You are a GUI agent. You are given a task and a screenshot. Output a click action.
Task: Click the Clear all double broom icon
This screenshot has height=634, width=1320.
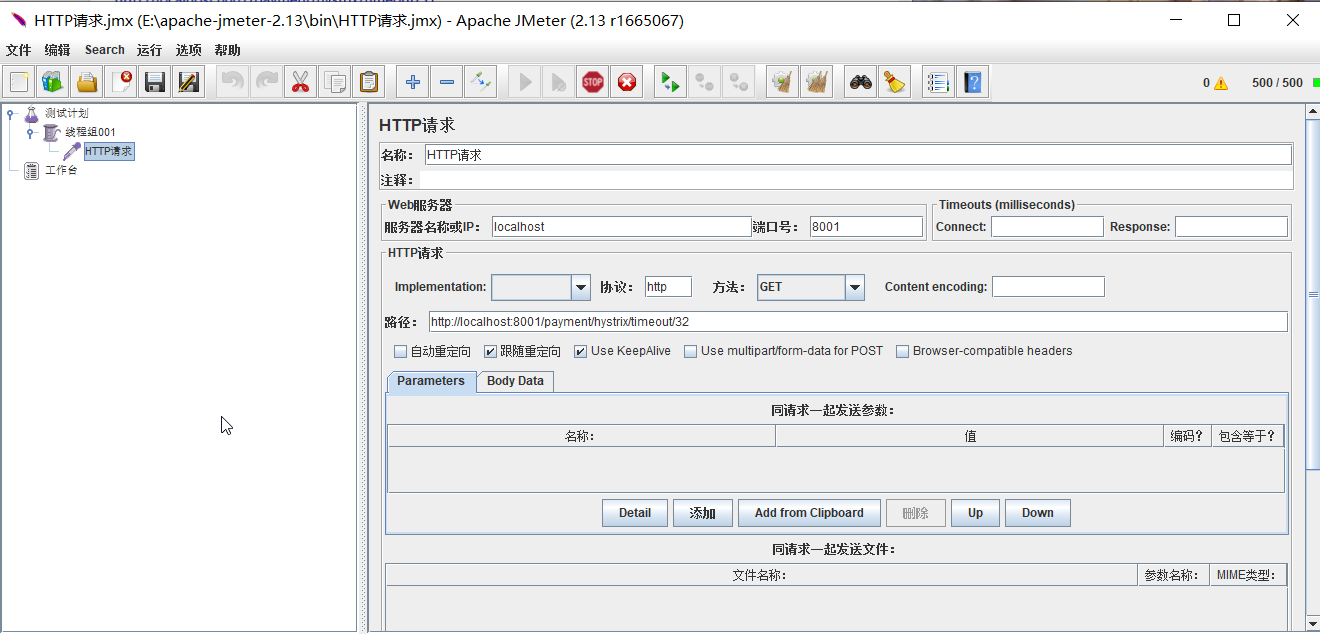click(x=817, y=82)
